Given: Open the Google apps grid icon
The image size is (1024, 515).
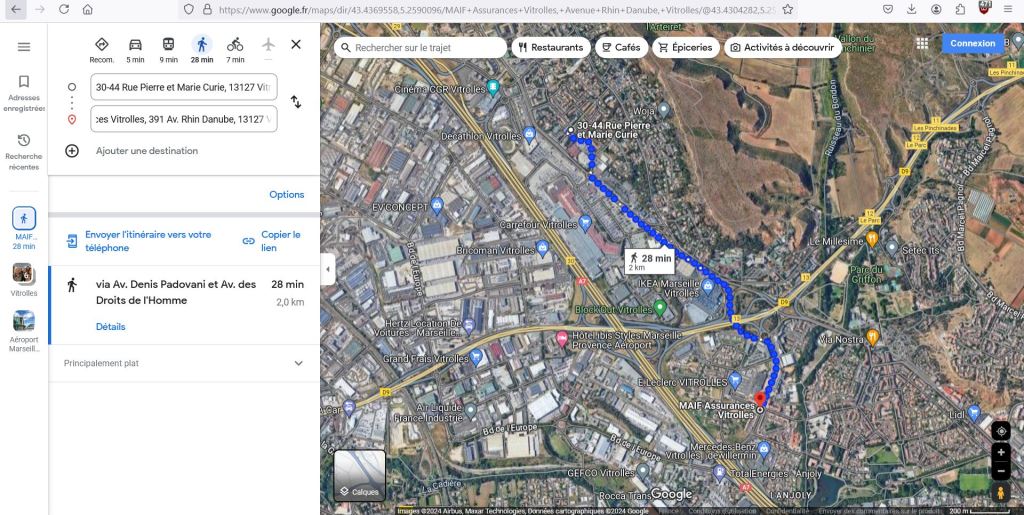Looking at the screenshot, I should click(922, 44).
